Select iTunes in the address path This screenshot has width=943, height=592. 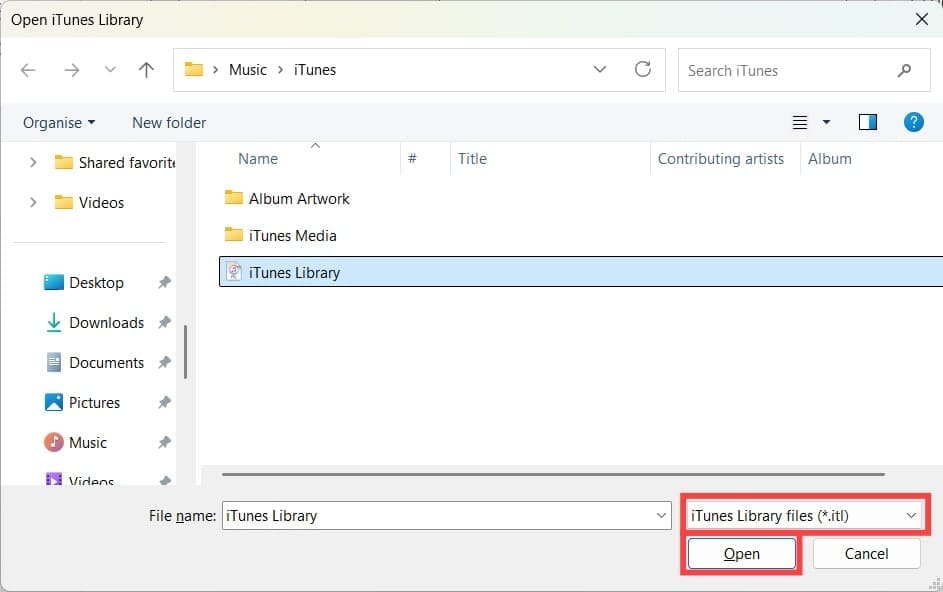tap(315, 70)
